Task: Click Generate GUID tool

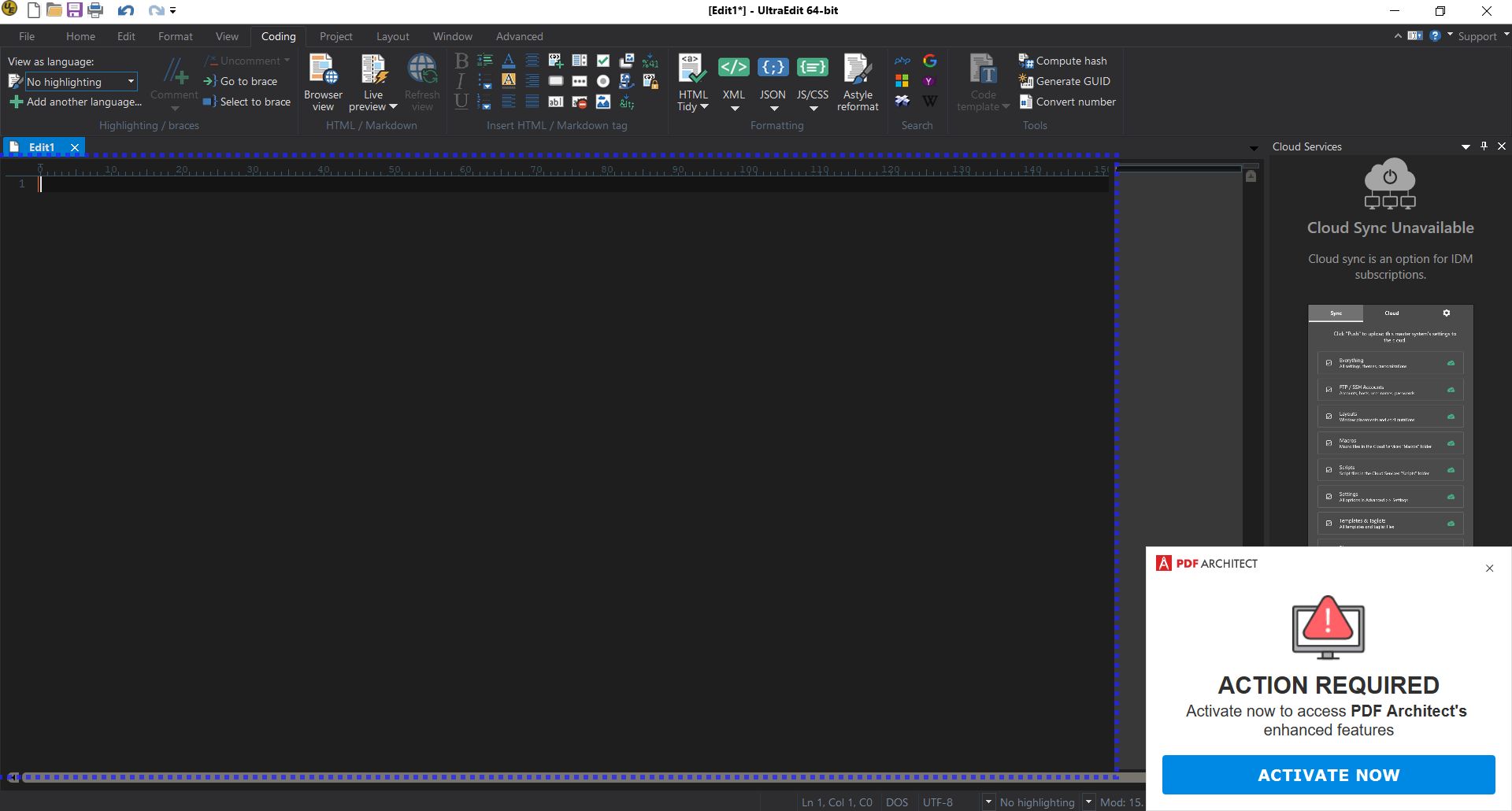Action: 1064,81
